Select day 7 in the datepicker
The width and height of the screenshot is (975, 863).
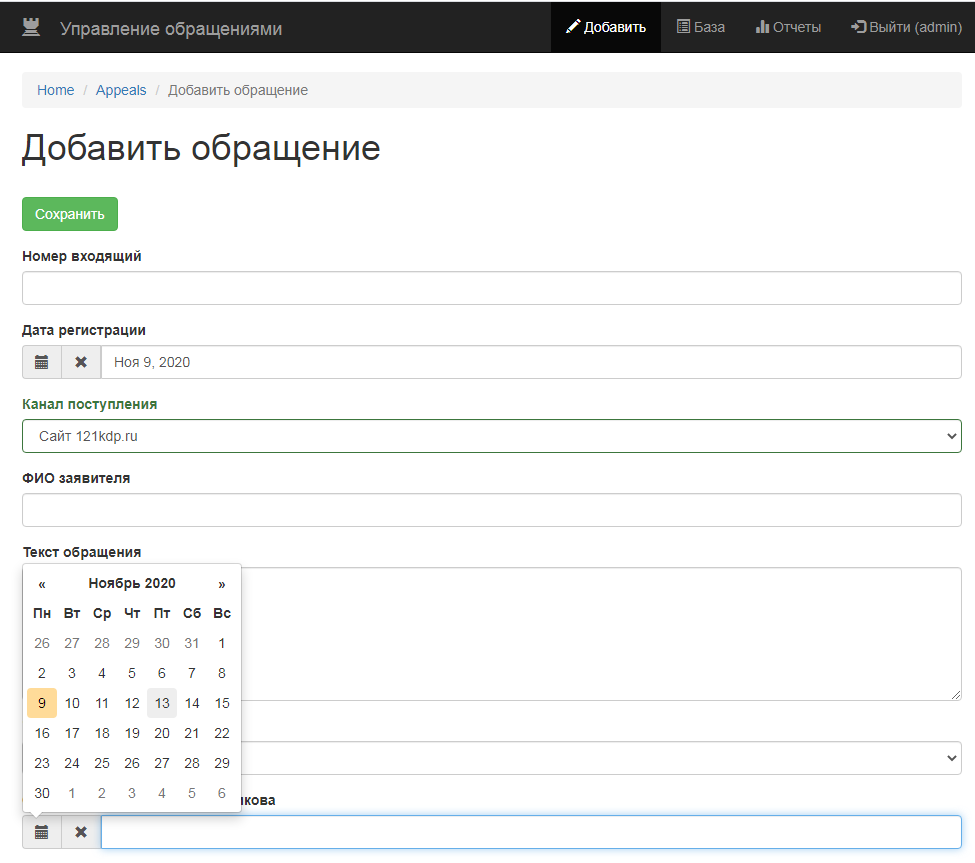point(192,673)
